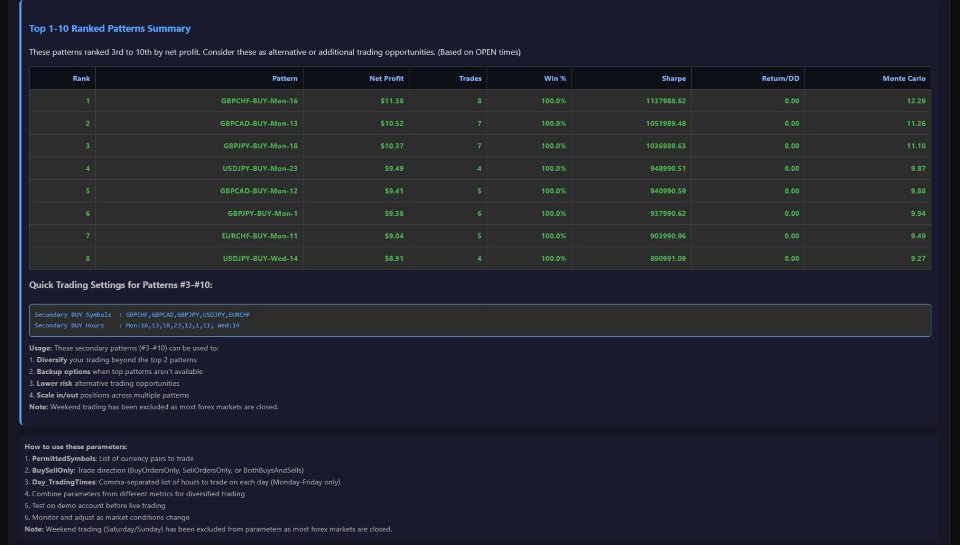Click trades count 6 for GBPJPY-BUY-Mon-1 row
The image size is (960, 545).
[479, 214]
